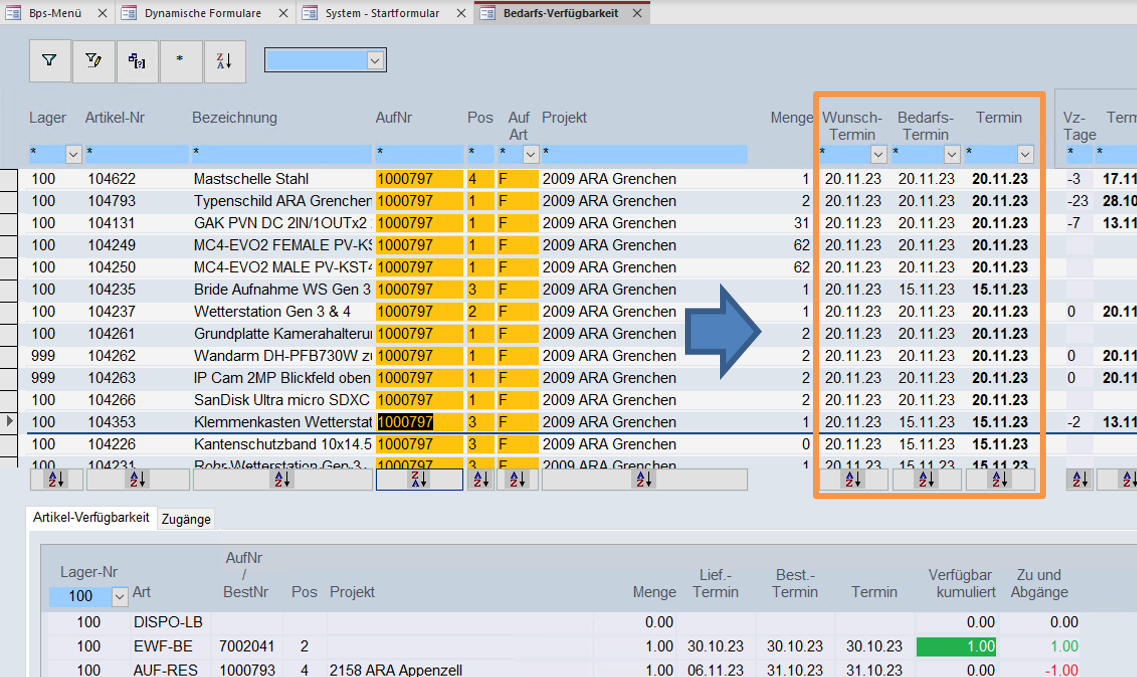Image resolution: width=1137 pixels, height=677 pixels.
Task: Click the SanDisk Ultra micro SDXC cell
Action: [282, 400]
